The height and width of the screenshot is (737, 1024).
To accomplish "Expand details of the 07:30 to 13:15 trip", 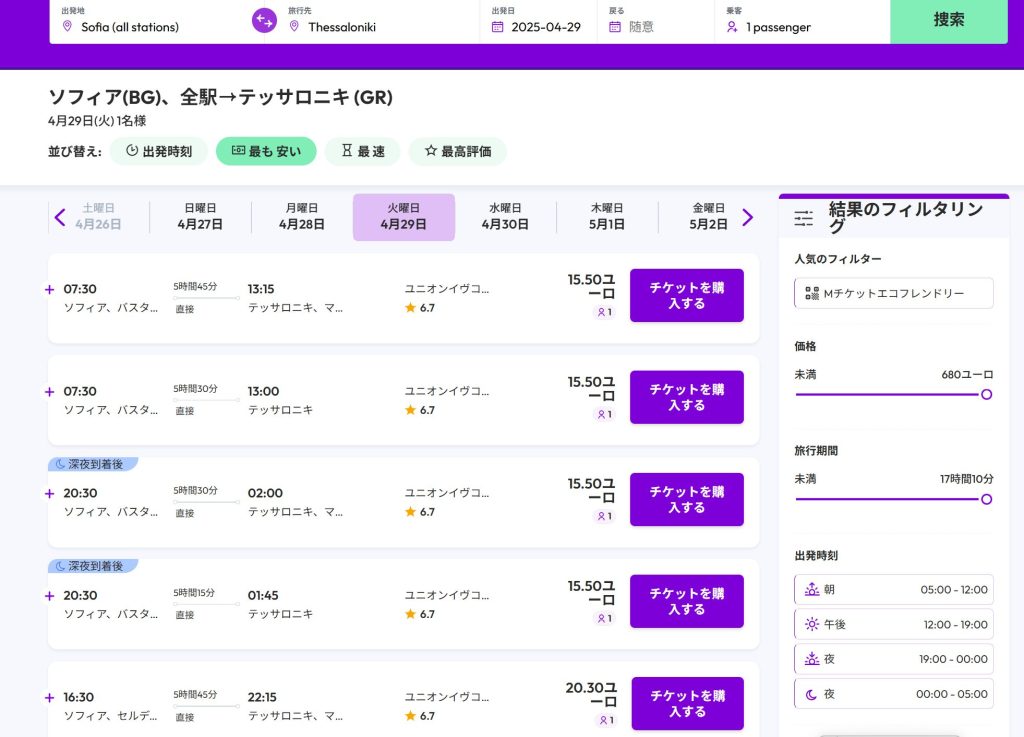I will click(x=50, y=289).
